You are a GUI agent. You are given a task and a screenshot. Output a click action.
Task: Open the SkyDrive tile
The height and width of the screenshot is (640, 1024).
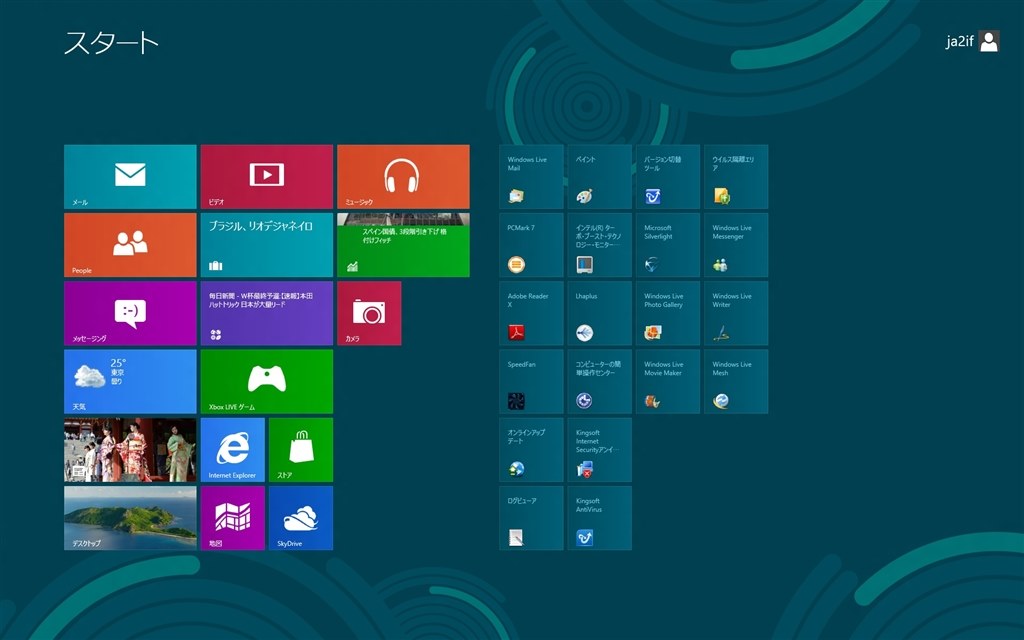pyautogui.click(x=301, y=518)
